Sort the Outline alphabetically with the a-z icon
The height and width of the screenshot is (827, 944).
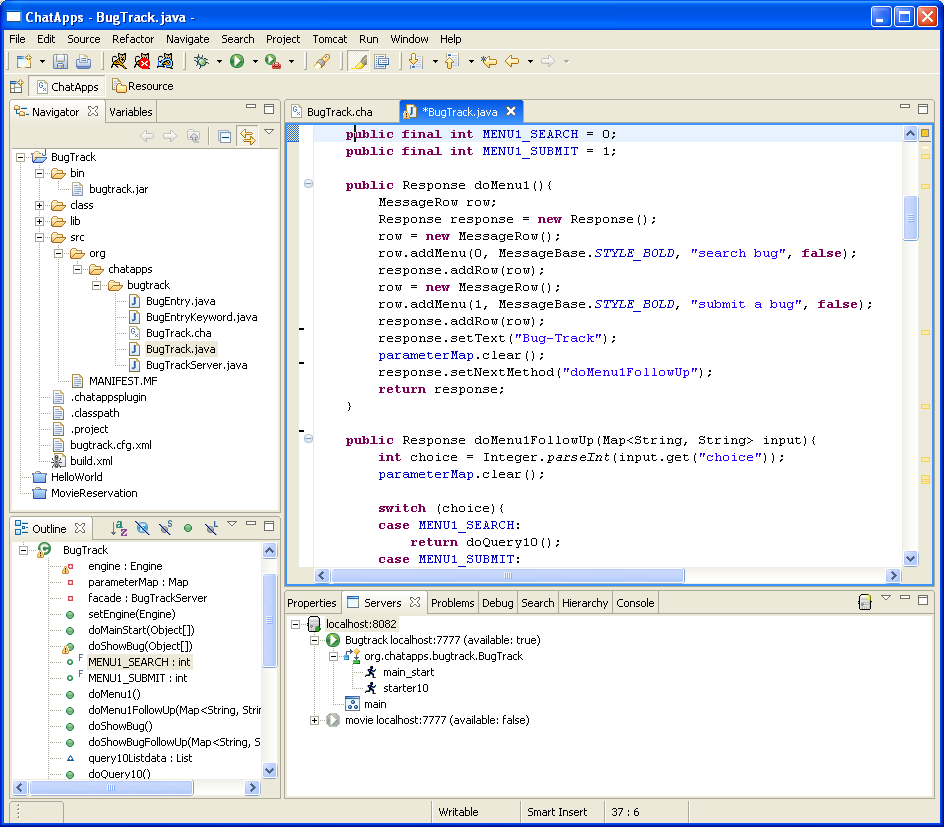click(119, 528)
